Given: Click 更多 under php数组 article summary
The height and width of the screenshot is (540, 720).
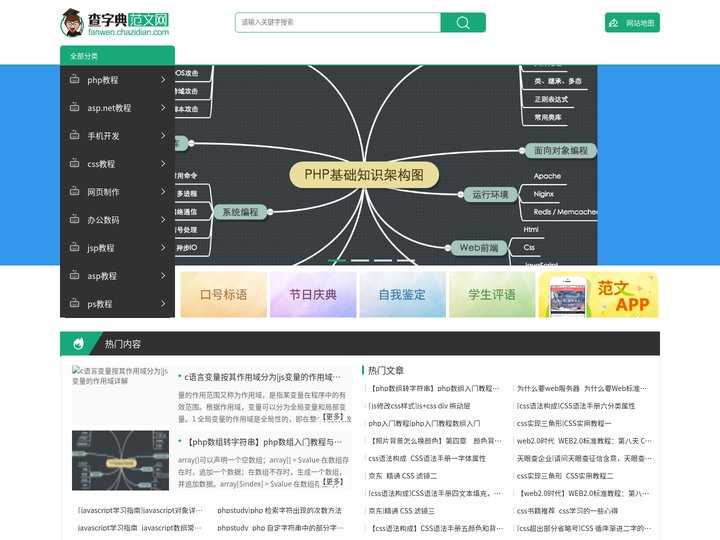Looking at the screenshot, I should [x=333, y=482].
